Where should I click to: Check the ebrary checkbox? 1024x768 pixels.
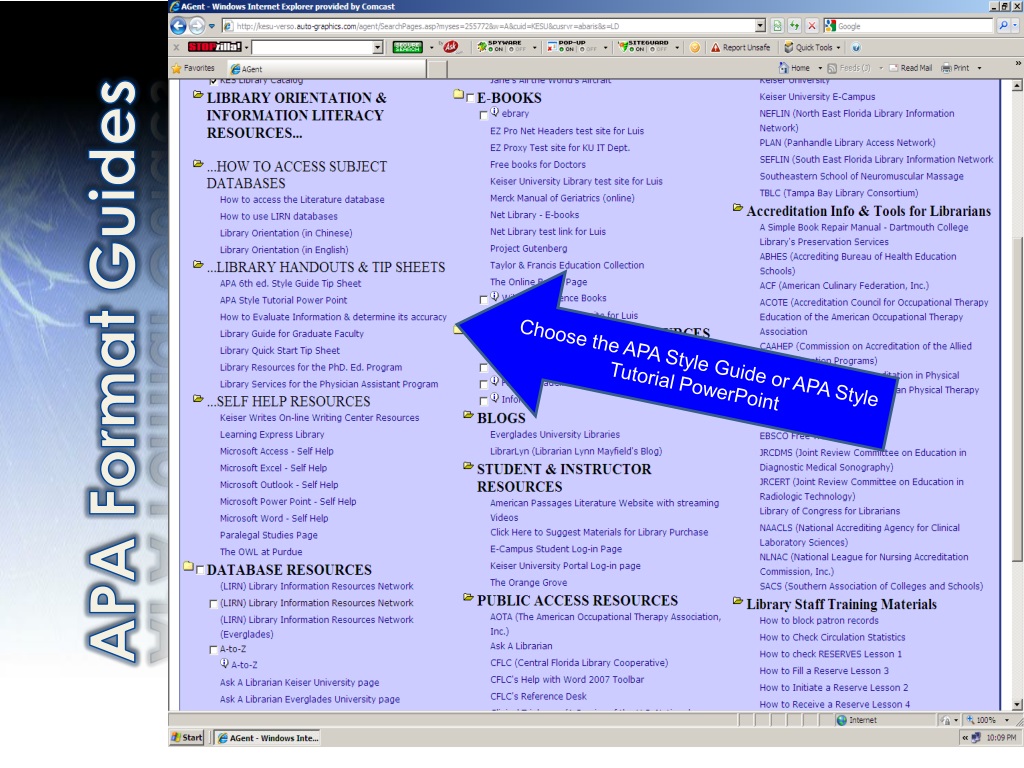click(x=484, y=116)
